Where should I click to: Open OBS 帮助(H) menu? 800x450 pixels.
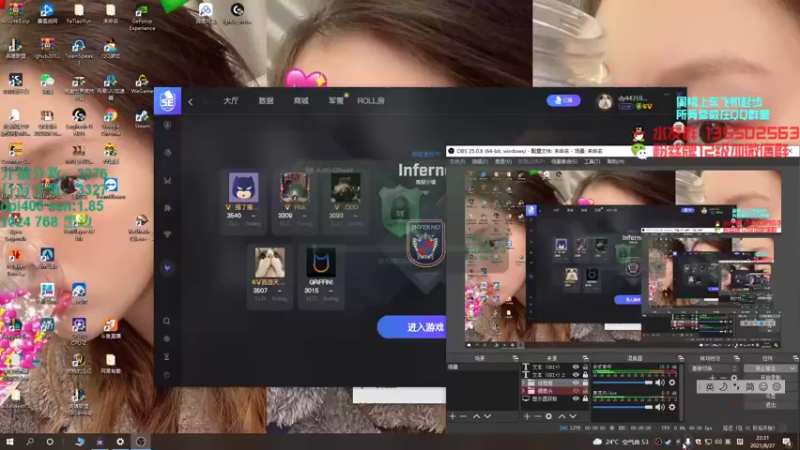[x=615, y=162]
